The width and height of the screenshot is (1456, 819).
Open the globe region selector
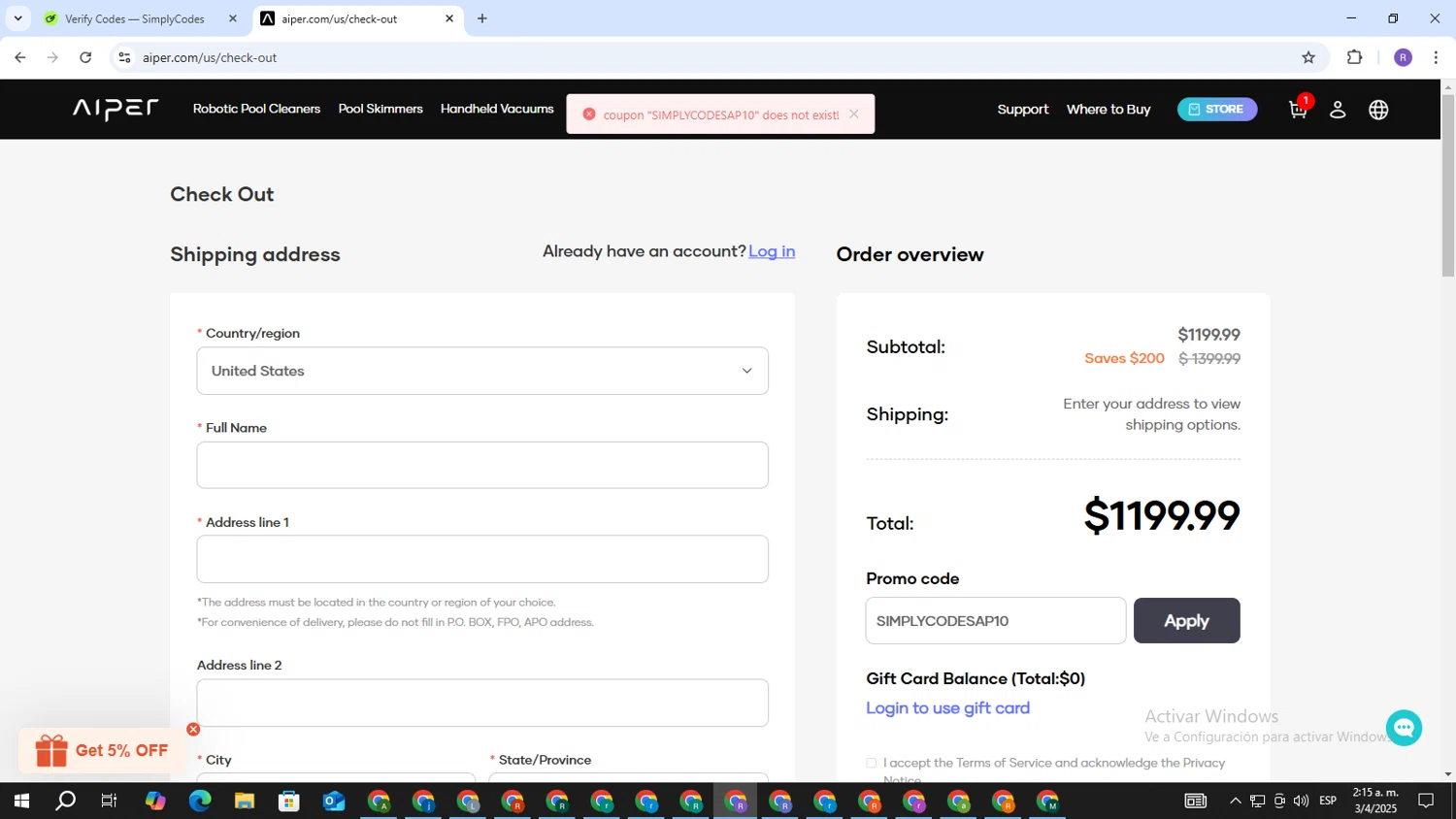[1378, 110]
